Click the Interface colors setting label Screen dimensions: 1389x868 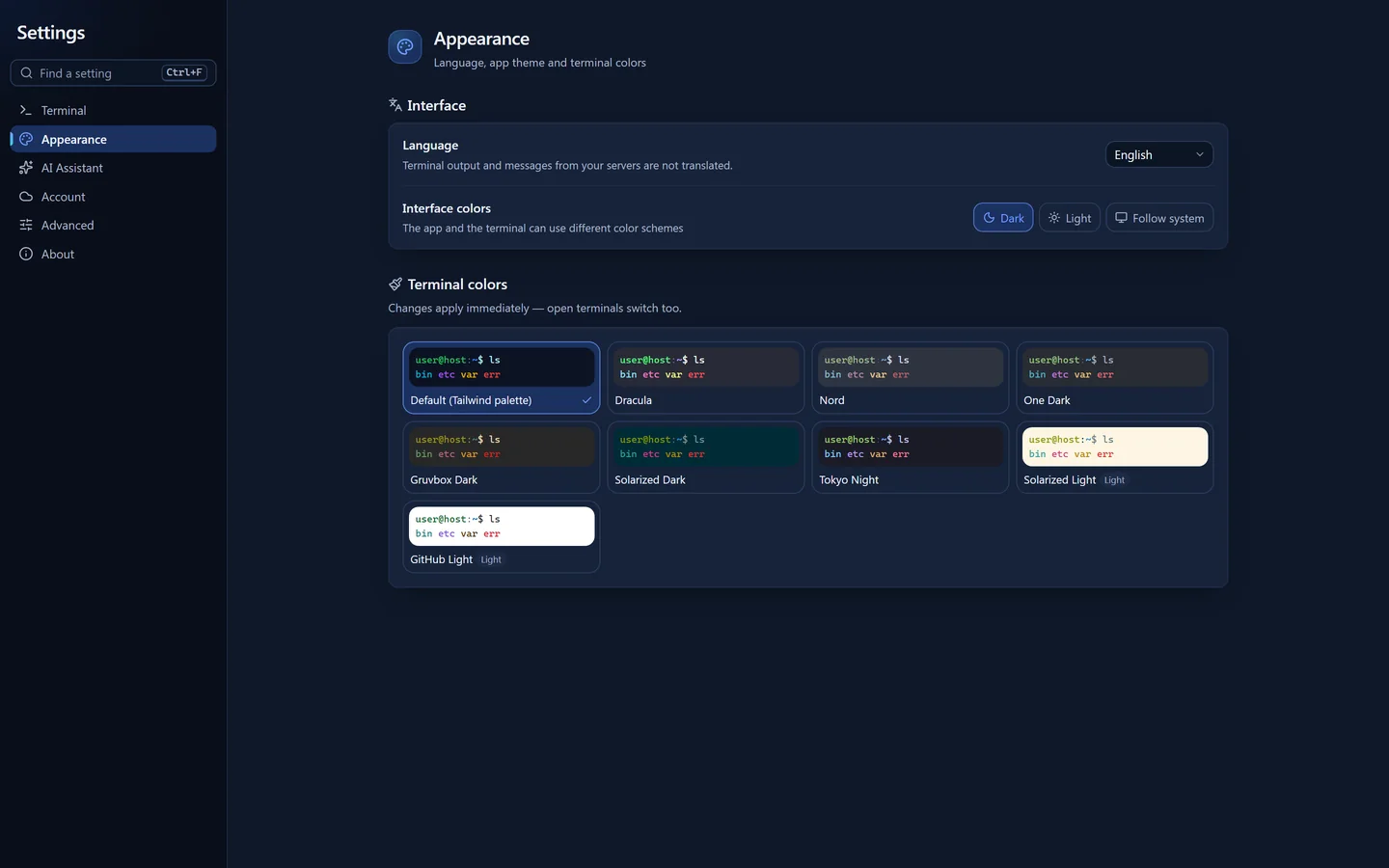pos(447,208)
